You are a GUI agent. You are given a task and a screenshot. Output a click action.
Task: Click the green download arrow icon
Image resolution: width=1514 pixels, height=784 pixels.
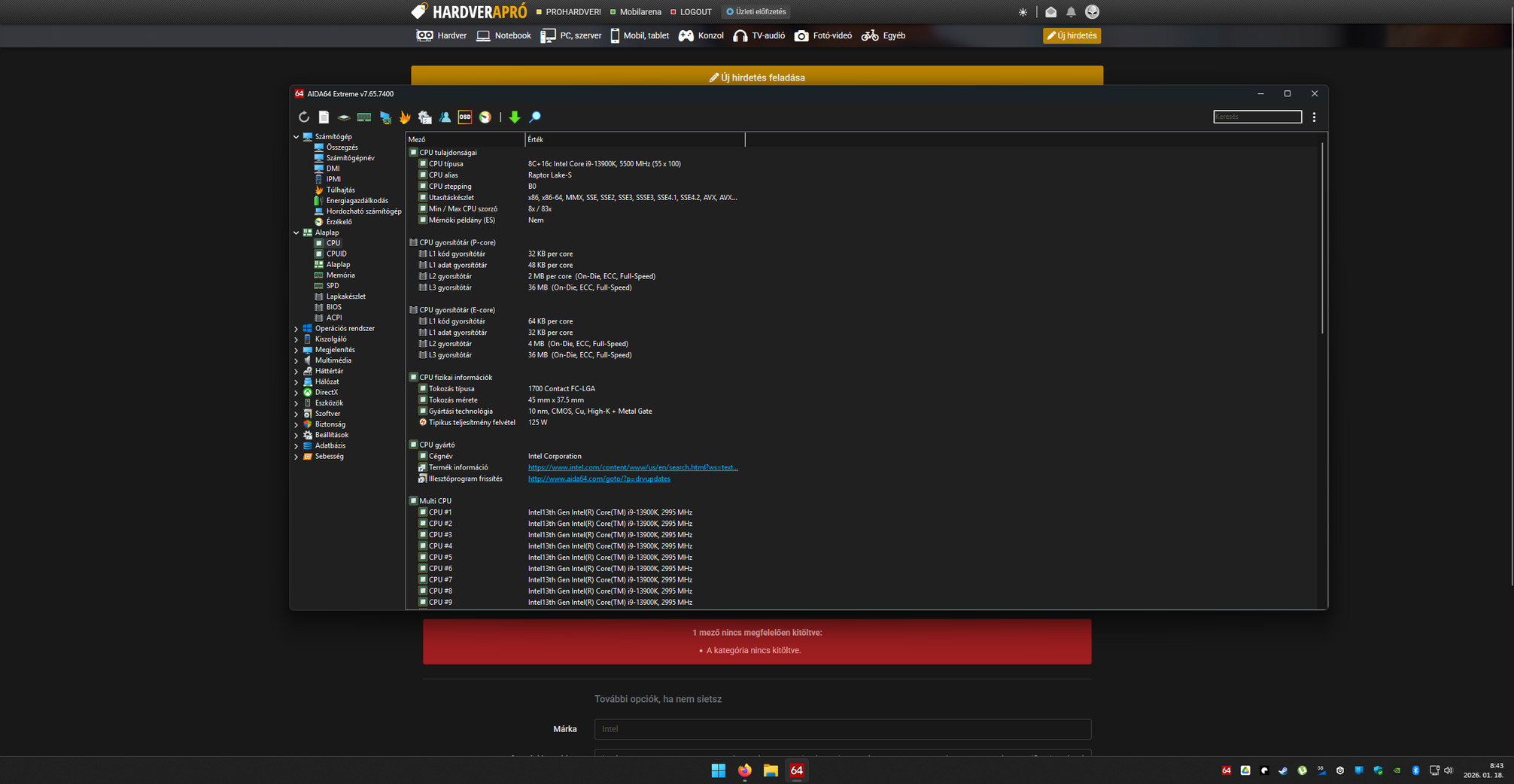click(515, 117)
